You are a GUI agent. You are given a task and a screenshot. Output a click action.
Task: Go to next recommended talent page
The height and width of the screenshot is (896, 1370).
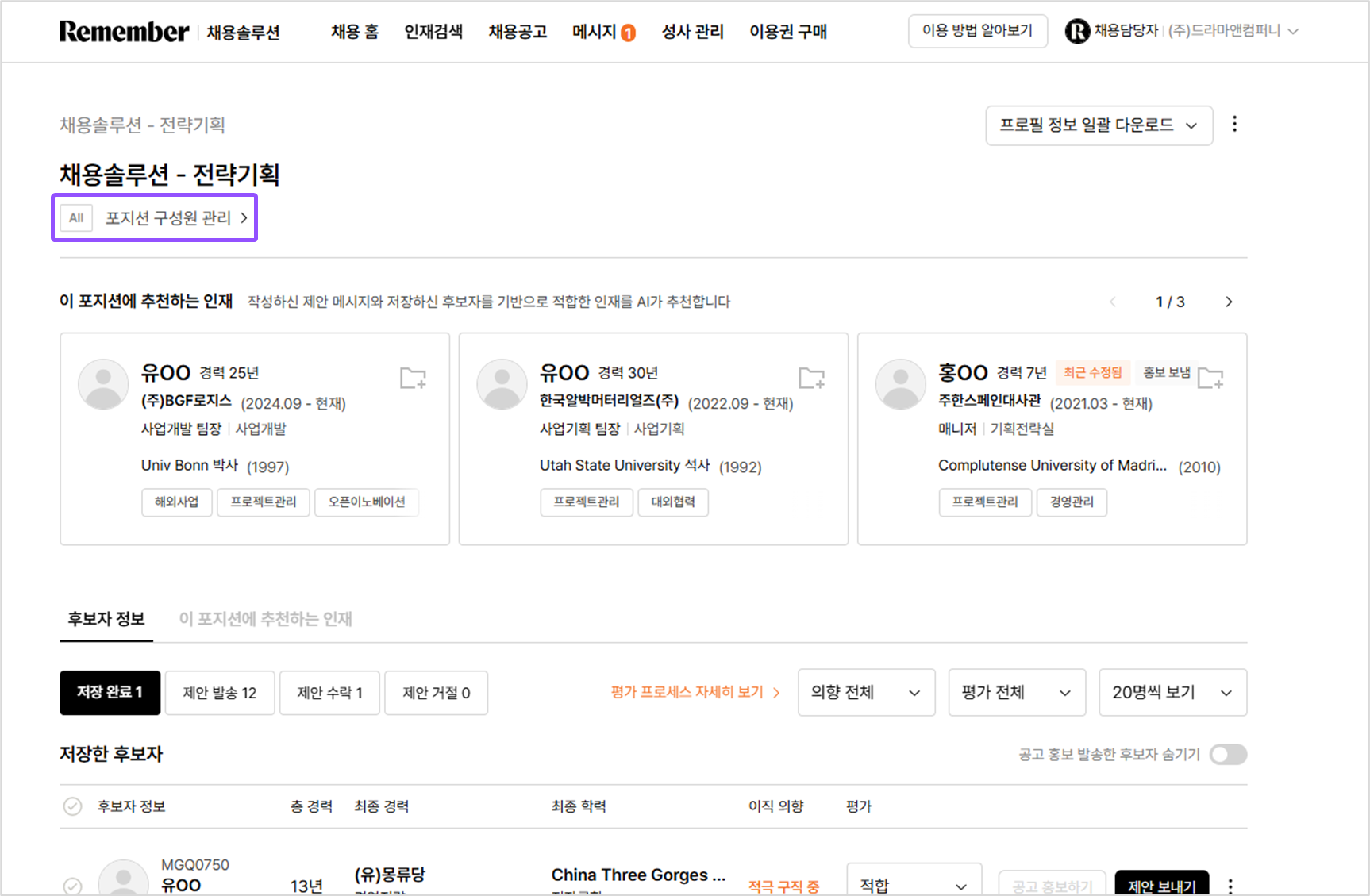[x=1229, y=302]
